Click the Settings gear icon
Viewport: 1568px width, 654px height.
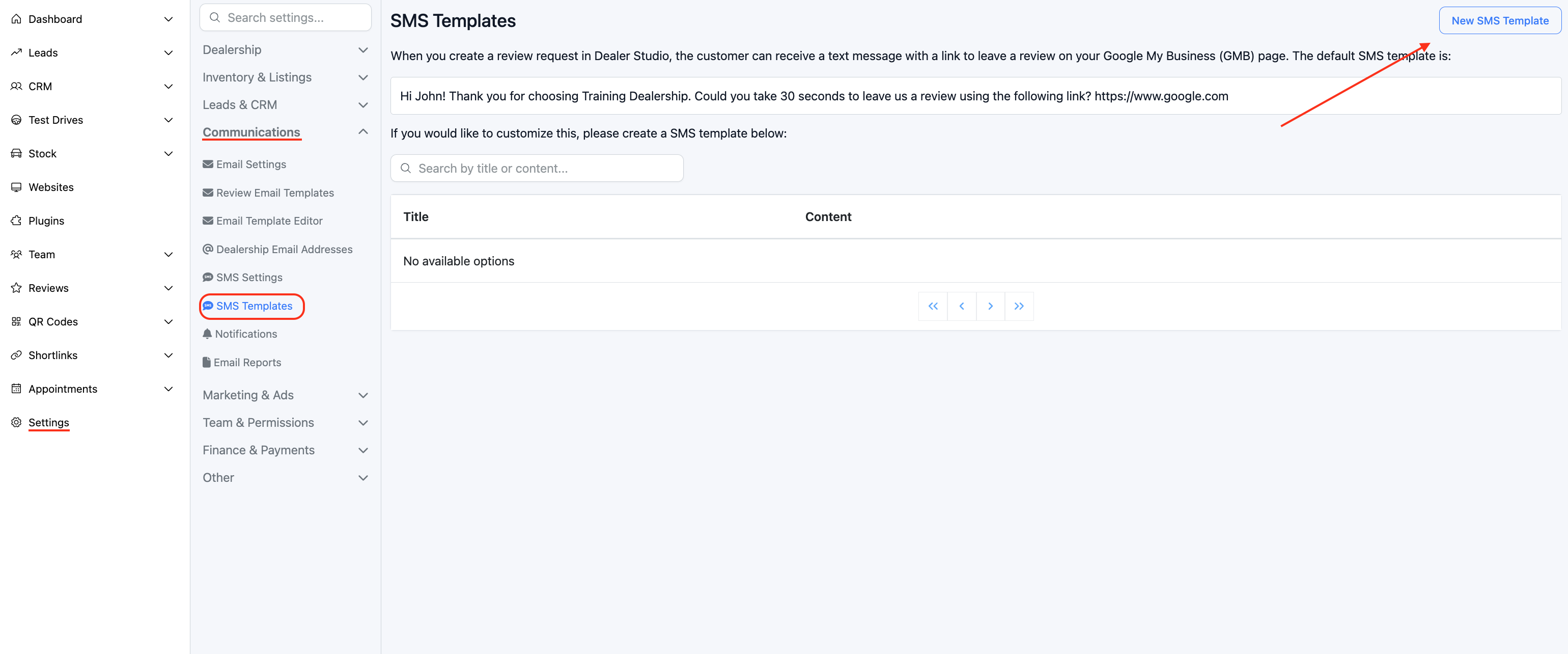point(16,422)
